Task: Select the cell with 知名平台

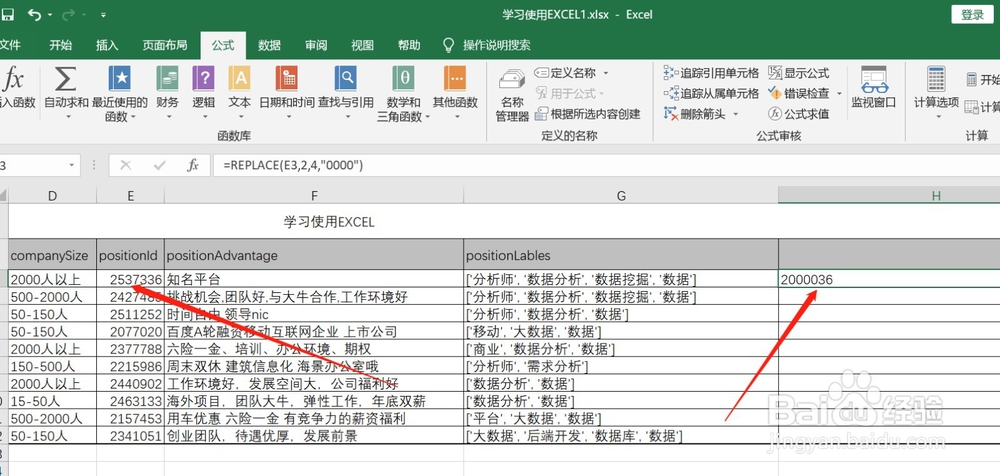Action: pyautogui.click(x=314, y=279)
